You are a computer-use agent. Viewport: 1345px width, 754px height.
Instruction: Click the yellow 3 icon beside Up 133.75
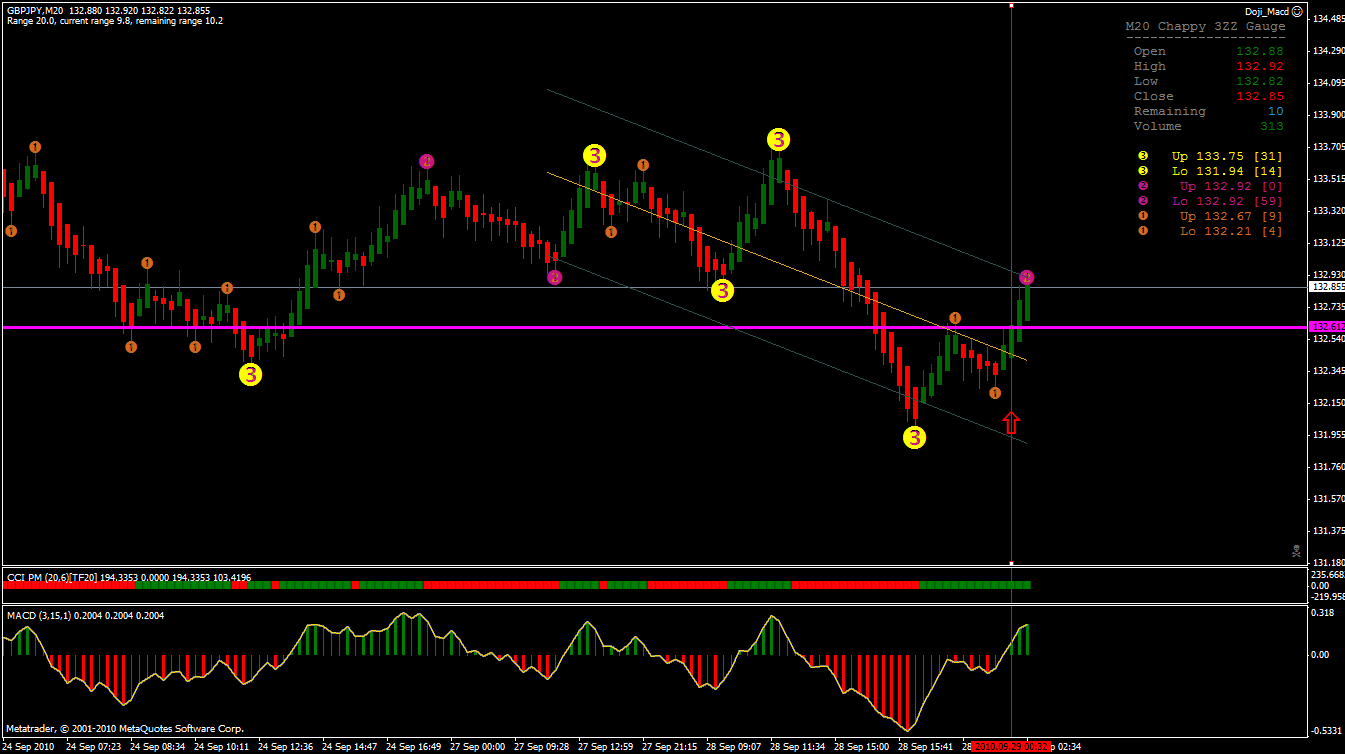(1143, 156)
